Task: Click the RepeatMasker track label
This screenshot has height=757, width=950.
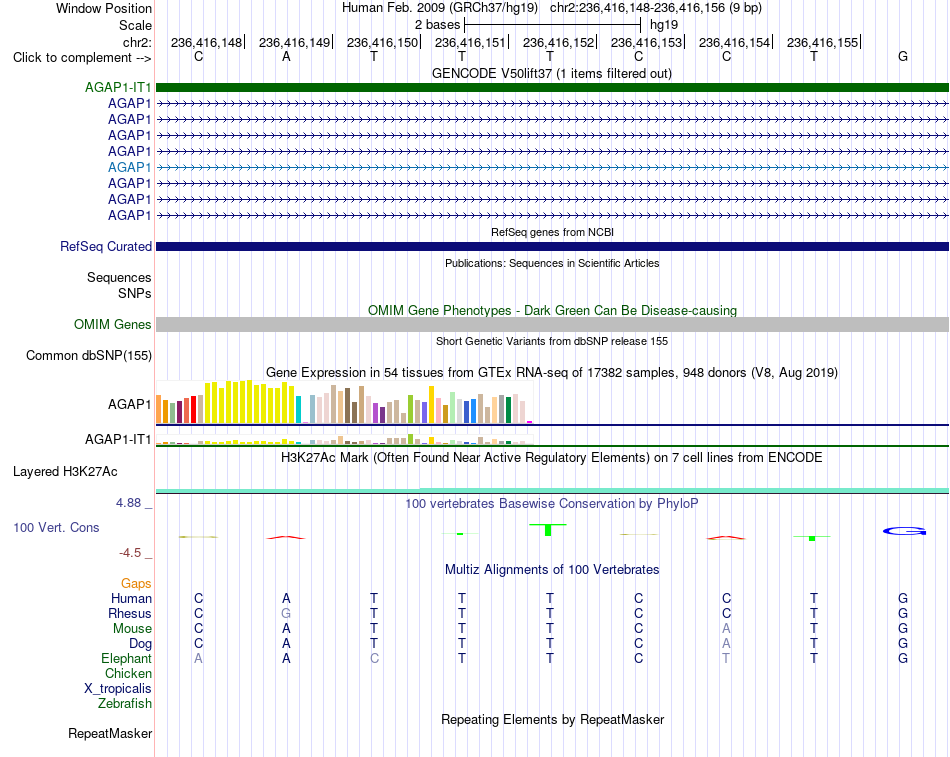Action: click(x=110, y=734)
